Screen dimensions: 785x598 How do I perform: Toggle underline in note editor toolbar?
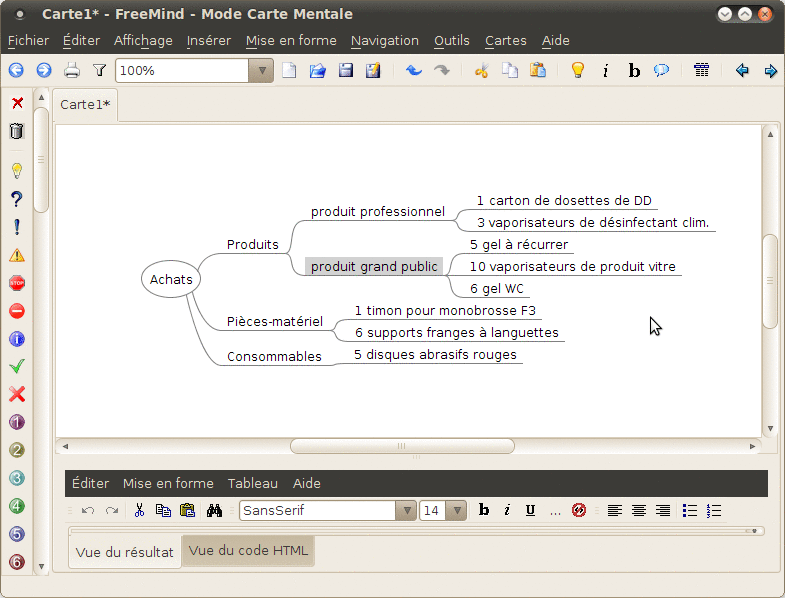click(530, 510)
